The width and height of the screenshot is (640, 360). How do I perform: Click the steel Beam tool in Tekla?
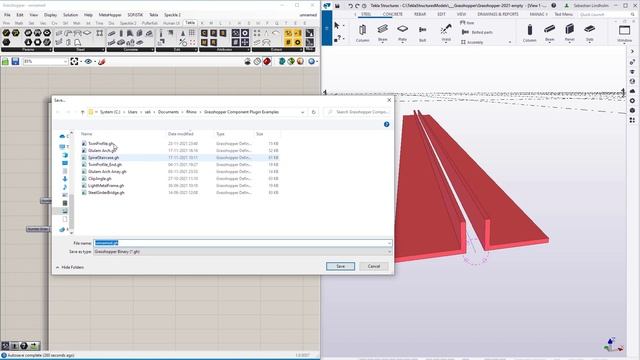pyautogui.click(x=382, y=33)
